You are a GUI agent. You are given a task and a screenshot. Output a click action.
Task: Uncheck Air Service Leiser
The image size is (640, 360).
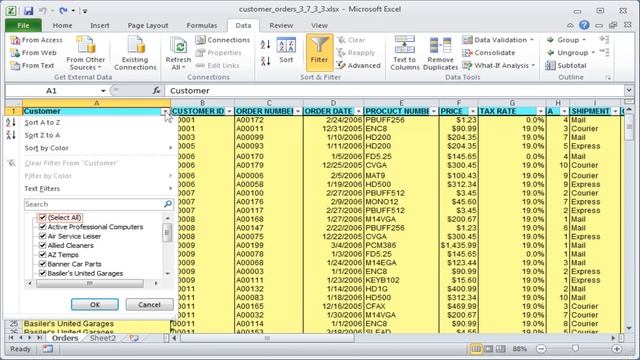(42, 236)
